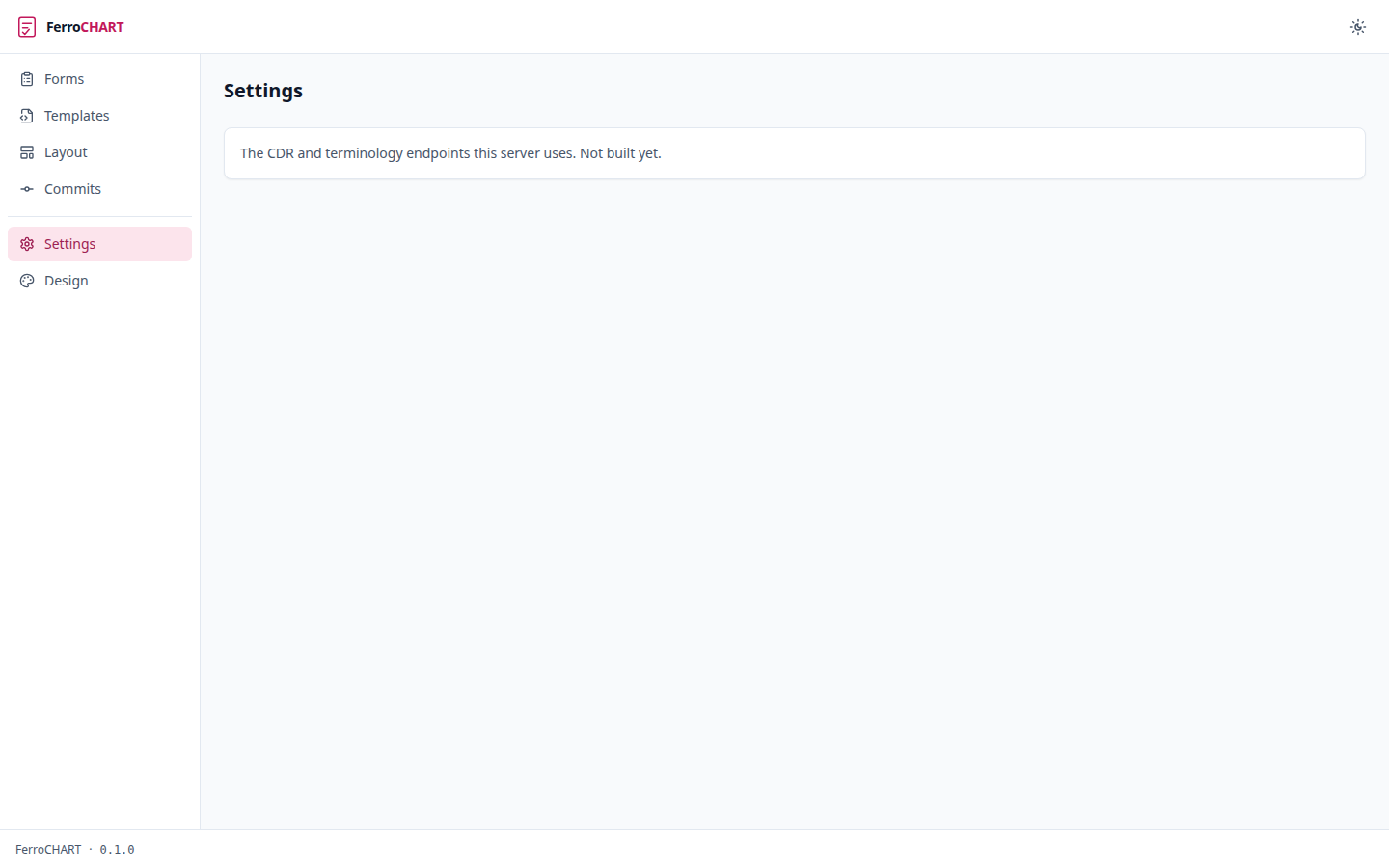Click the FerroCHART brand name in header

(x=85, y=27)
